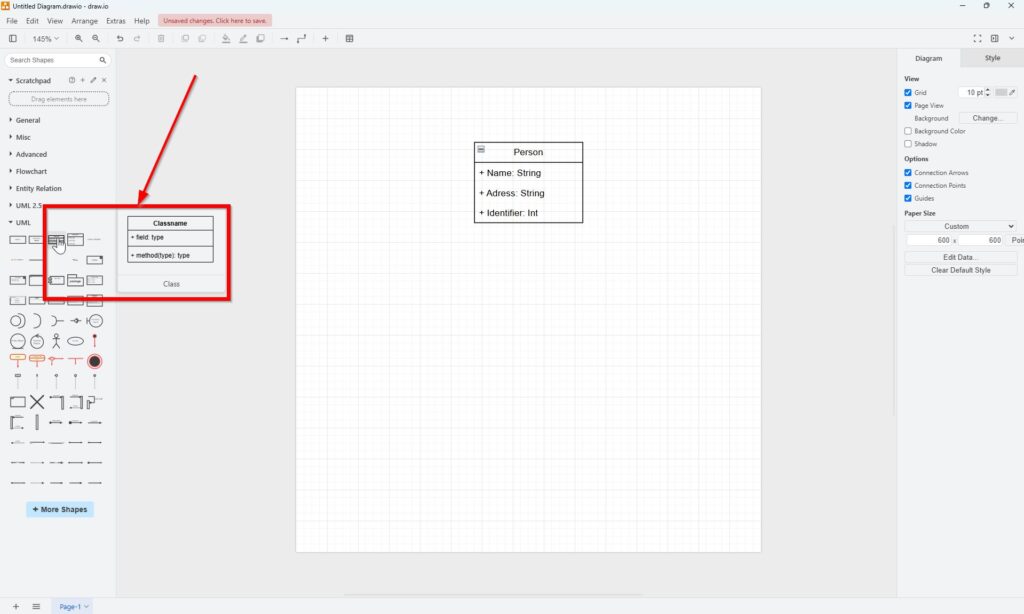Open the Arrange menu
The height and width of the screenshot is (614, 1024).
click(x=85, y=20)
